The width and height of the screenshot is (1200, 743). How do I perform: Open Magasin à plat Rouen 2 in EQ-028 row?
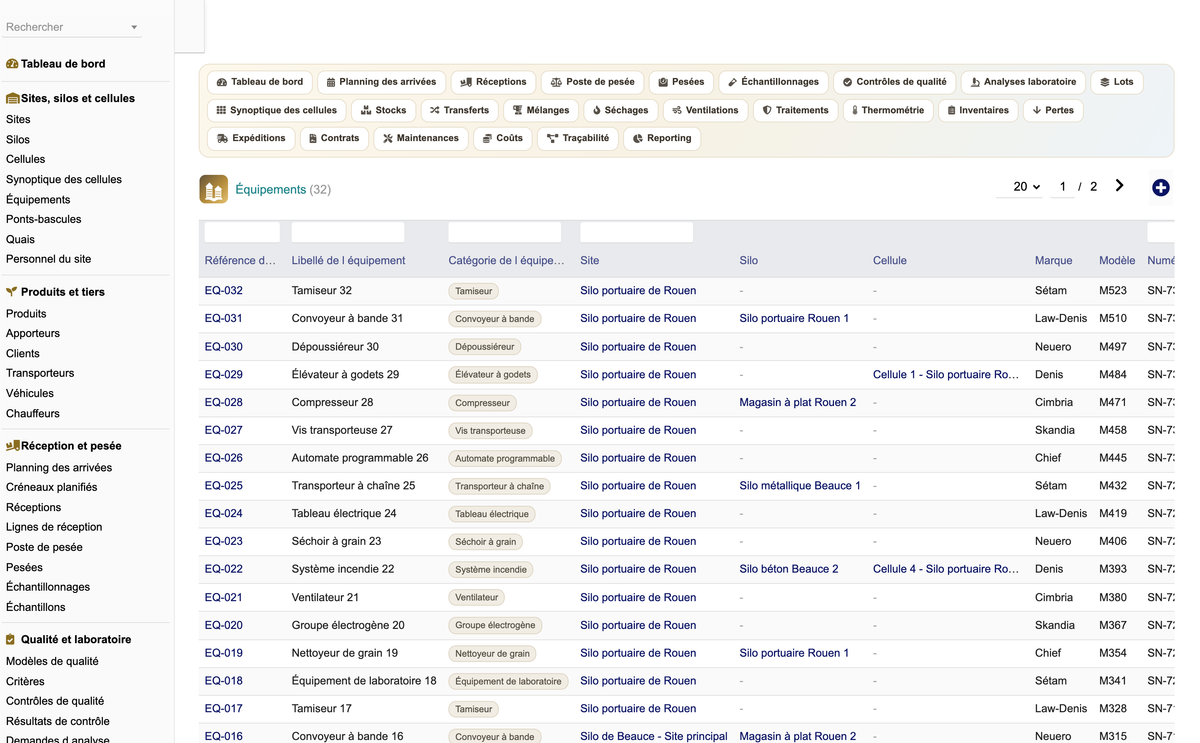click(798, 402)
